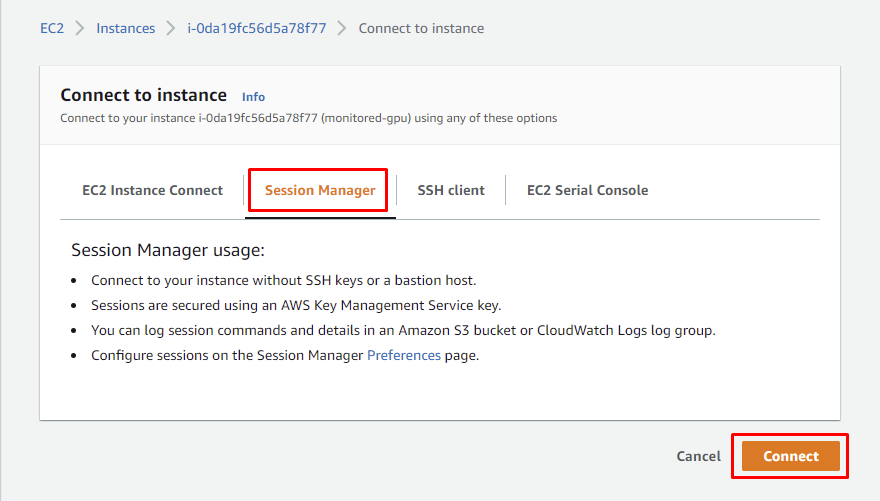
Task: Select text about Amazon S3 bucket logging
Action: pos(404,330)
